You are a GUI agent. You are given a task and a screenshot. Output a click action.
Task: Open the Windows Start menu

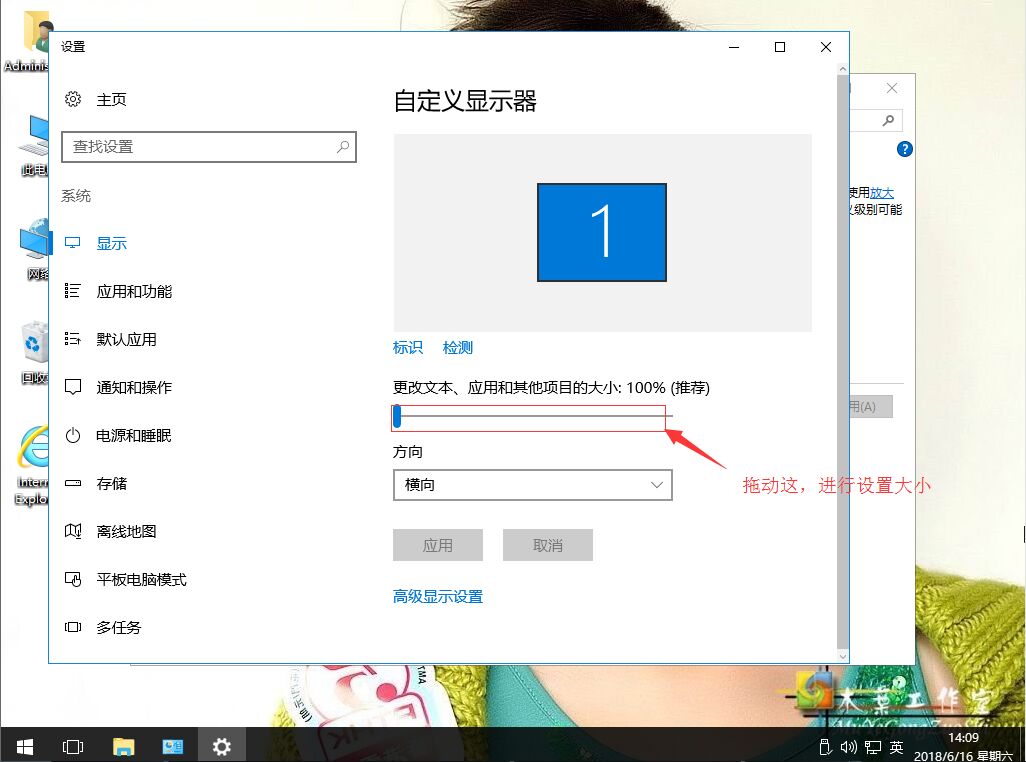pos(25,746)
